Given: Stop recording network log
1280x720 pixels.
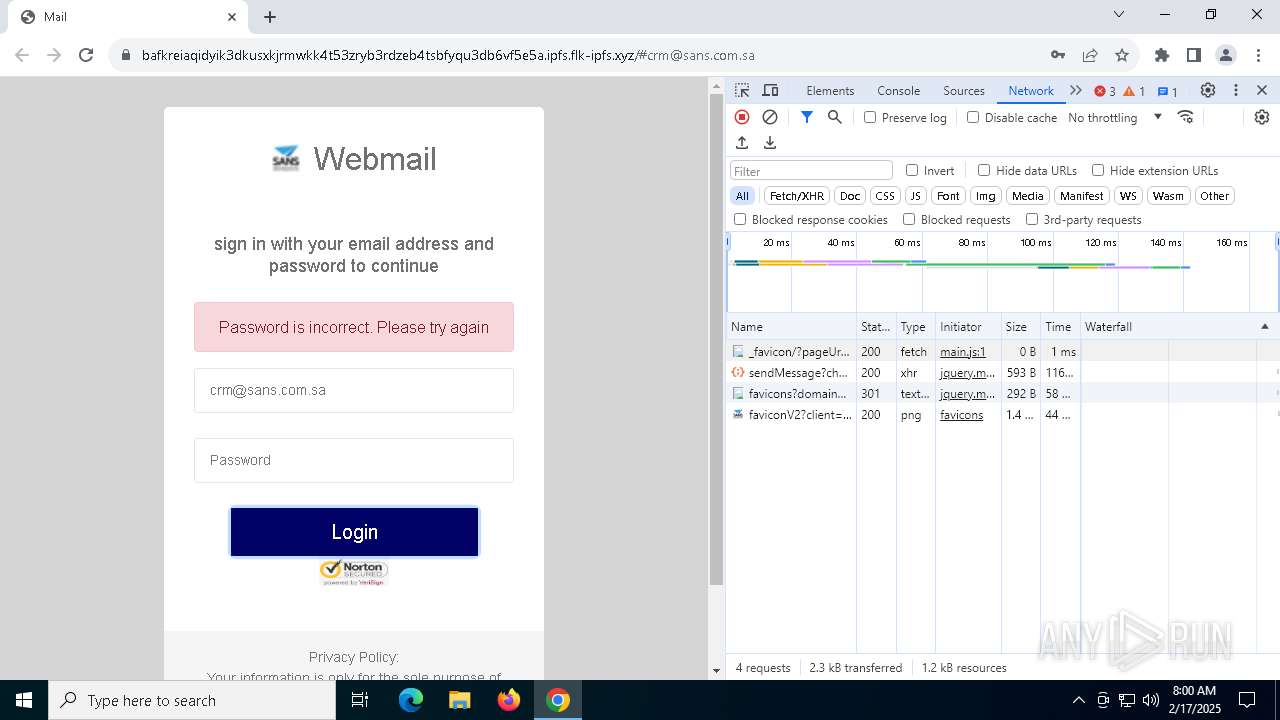Looking at the screenshot, I should coord(742,117).
